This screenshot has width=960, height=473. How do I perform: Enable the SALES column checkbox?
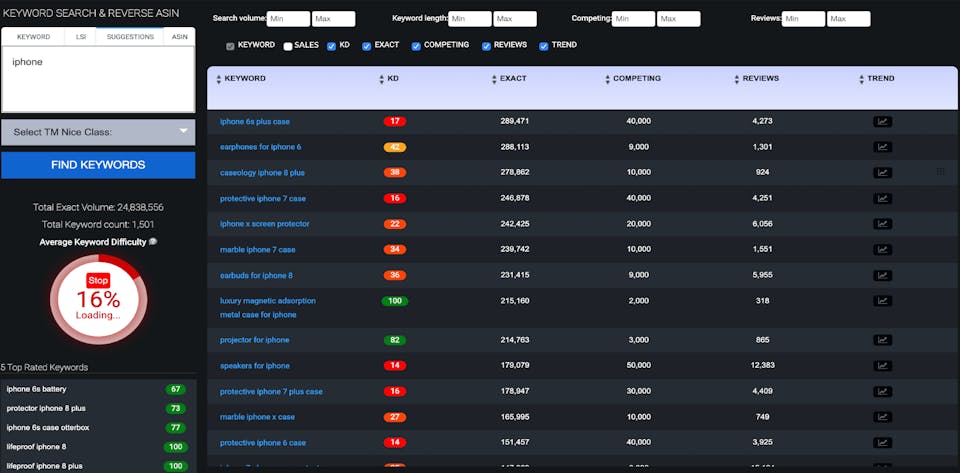tap(288, 46)
